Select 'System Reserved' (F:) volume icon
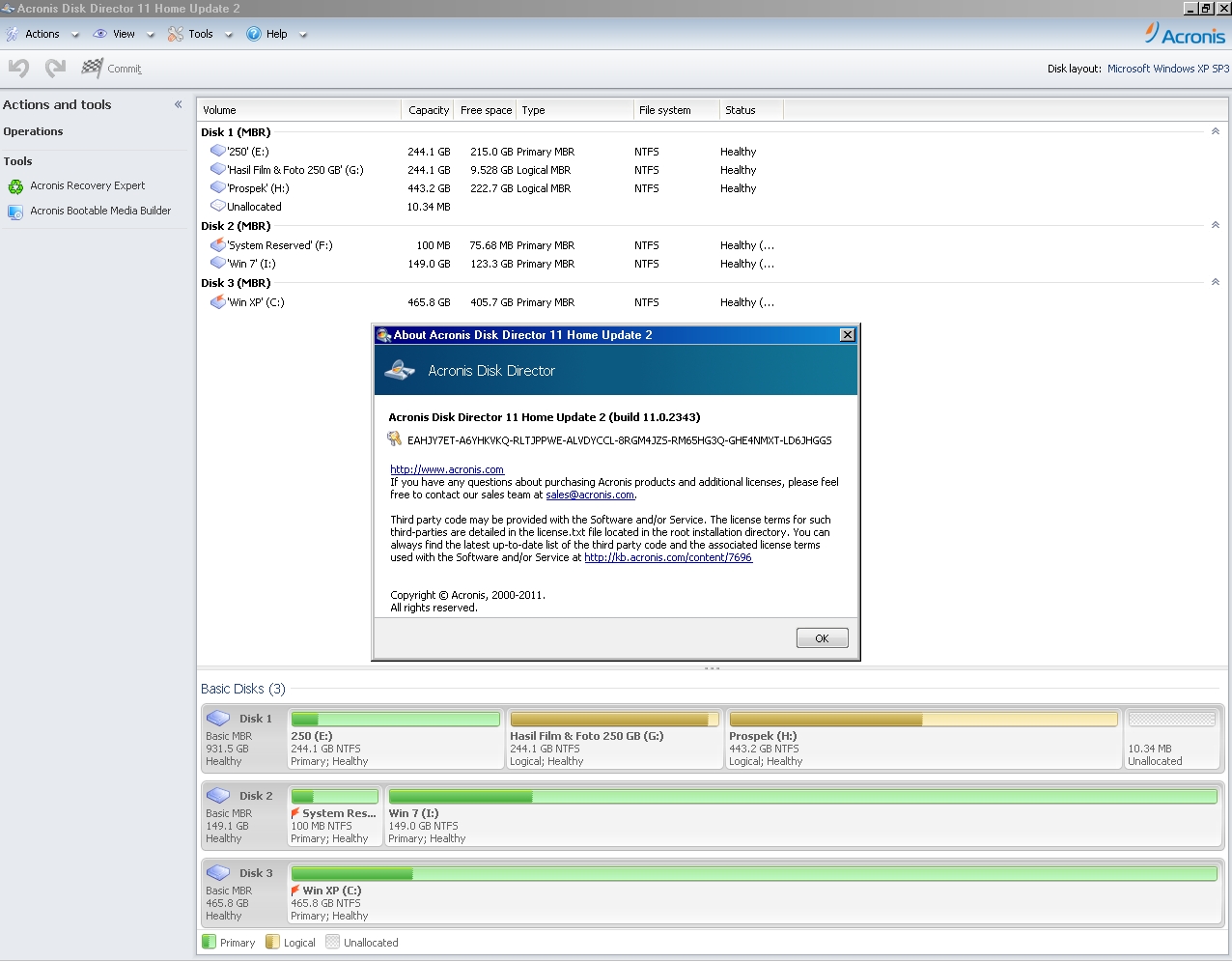The width and height of the screenshot is (1232, 962). pyautogui.click(x=218, y=244)
